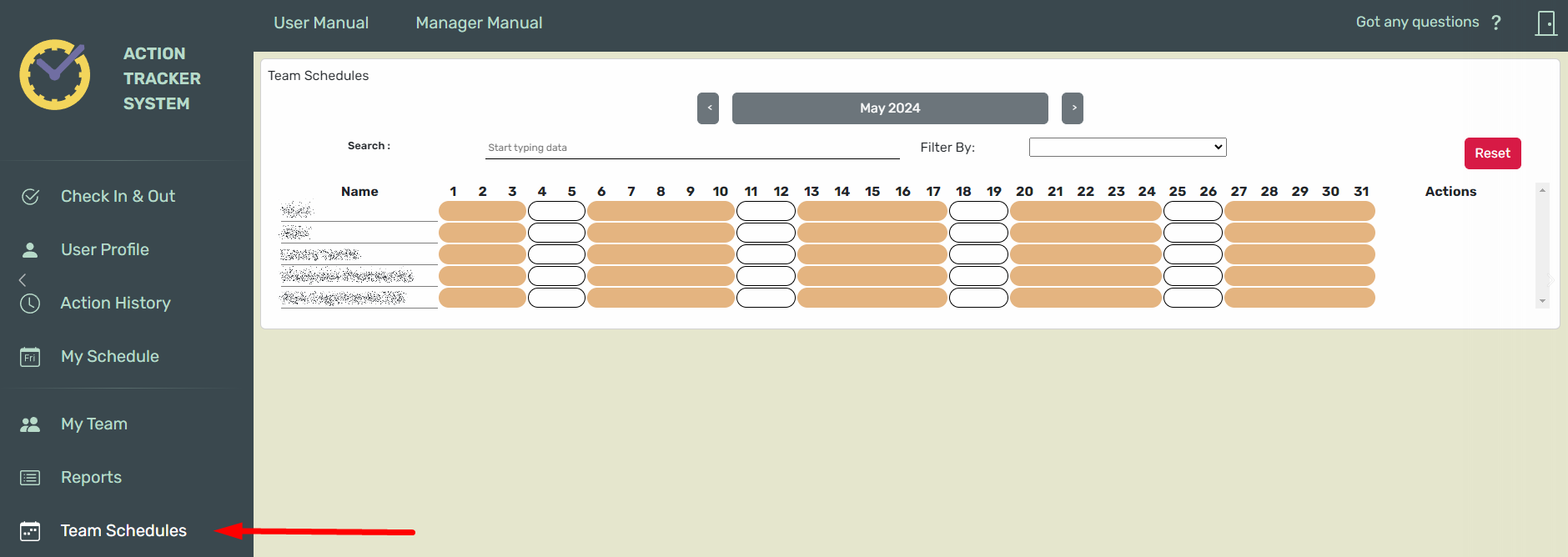
Task: Click the May 2024 month button
Action: (x=890, y=108)
